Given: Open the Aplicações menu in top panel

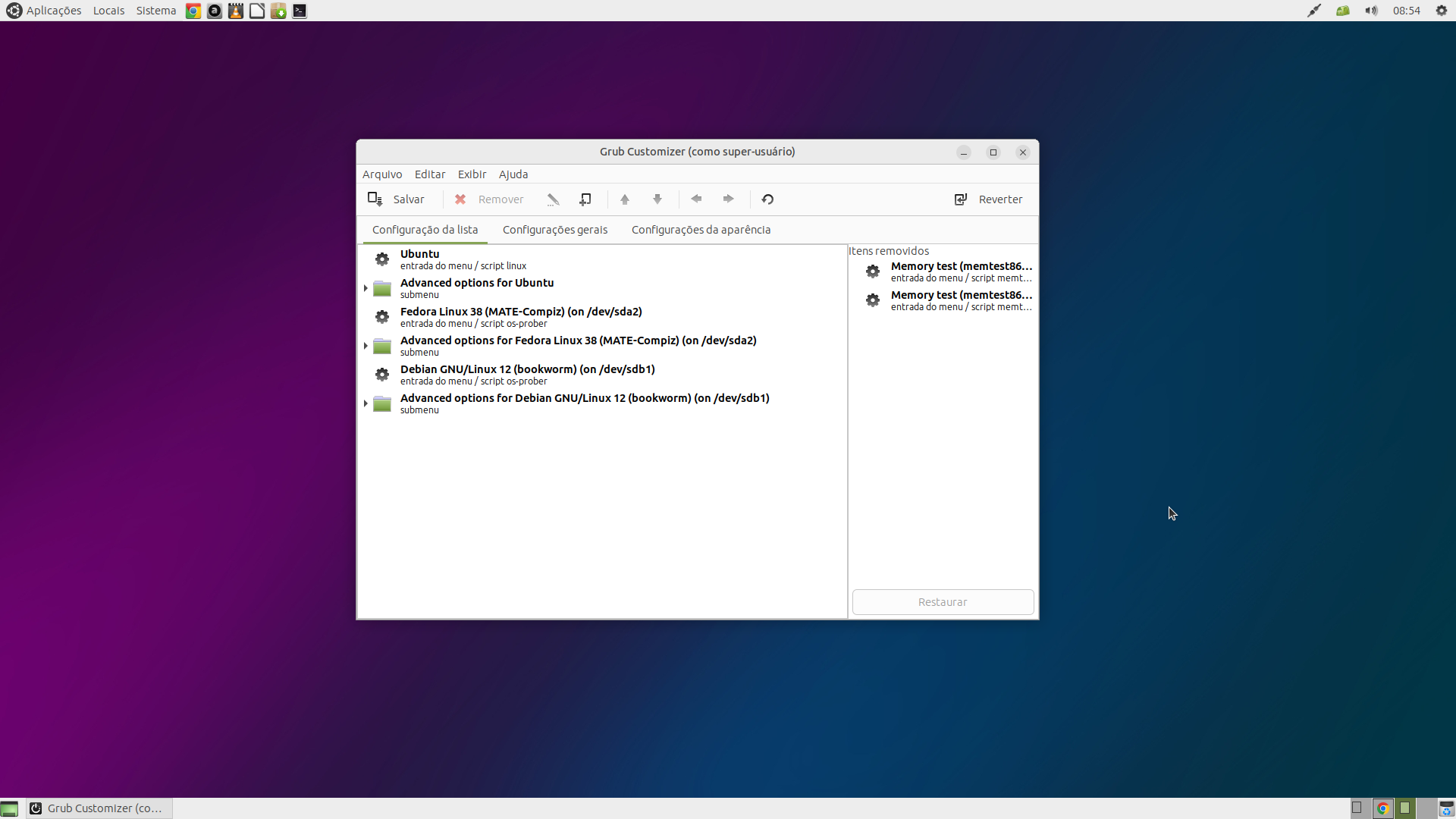Looking at the screenshot, I should click(44, 11).
